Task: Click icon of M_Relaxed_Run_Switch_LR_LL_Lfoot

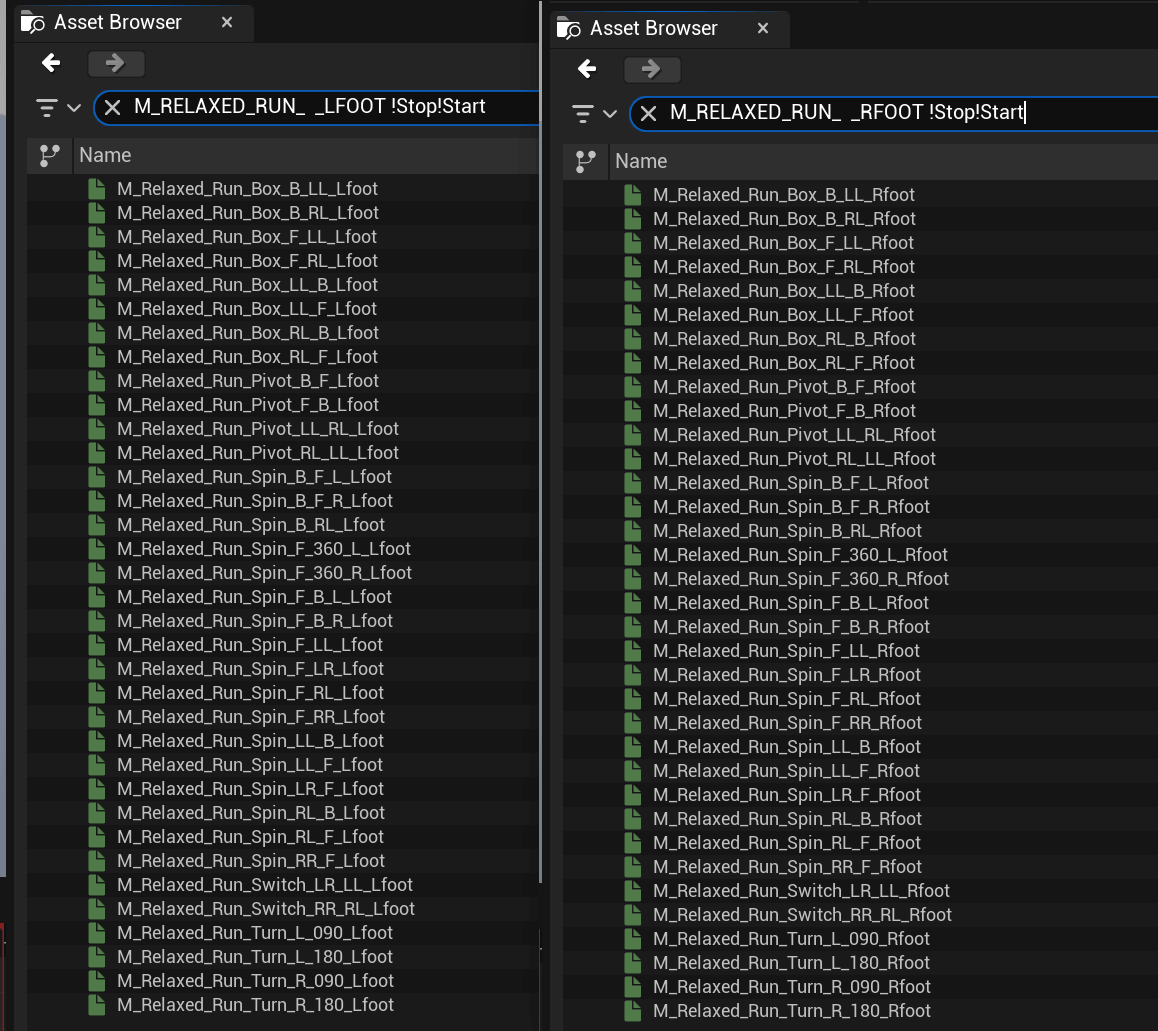Action: pos(97,885)
